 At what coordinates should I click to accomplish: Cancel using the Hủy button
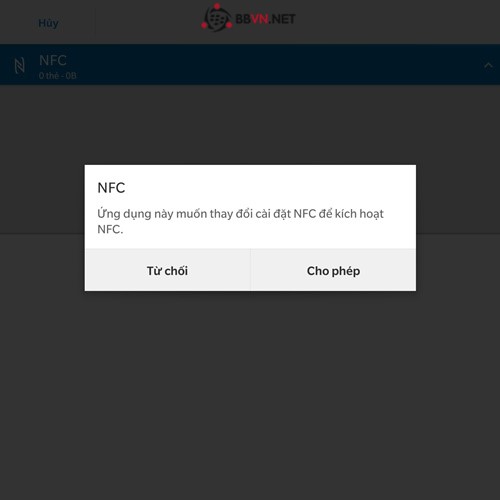[48, 23]
